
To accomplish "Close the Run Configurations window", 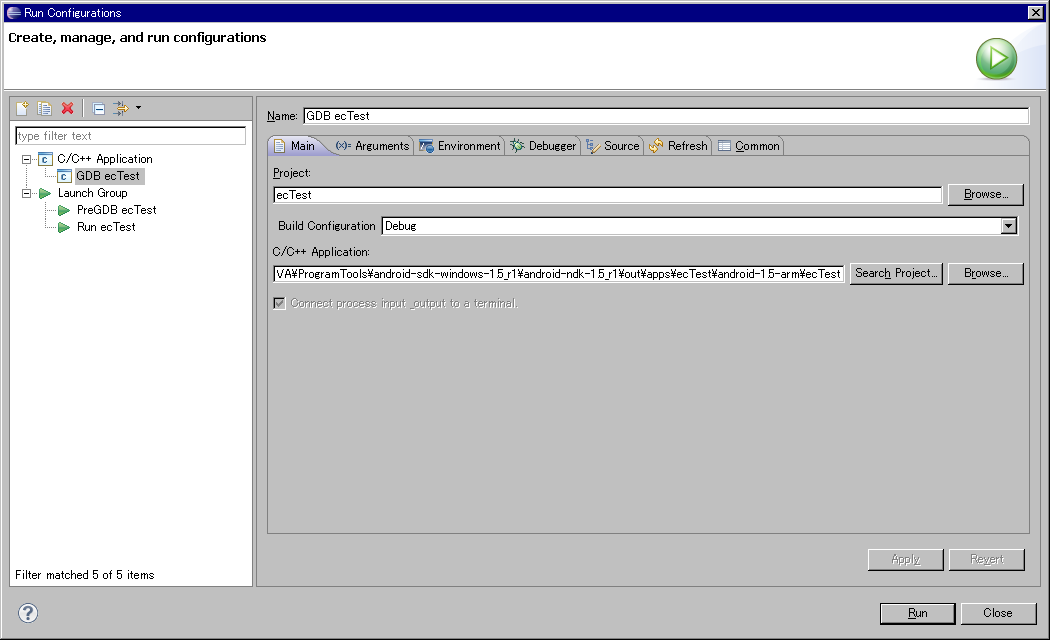I will [1035, 13].
